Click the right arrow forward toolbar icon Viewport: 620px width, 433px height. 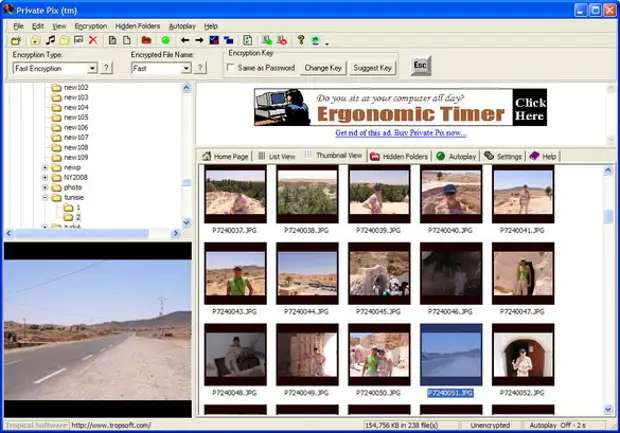click(x=199, y=41)
